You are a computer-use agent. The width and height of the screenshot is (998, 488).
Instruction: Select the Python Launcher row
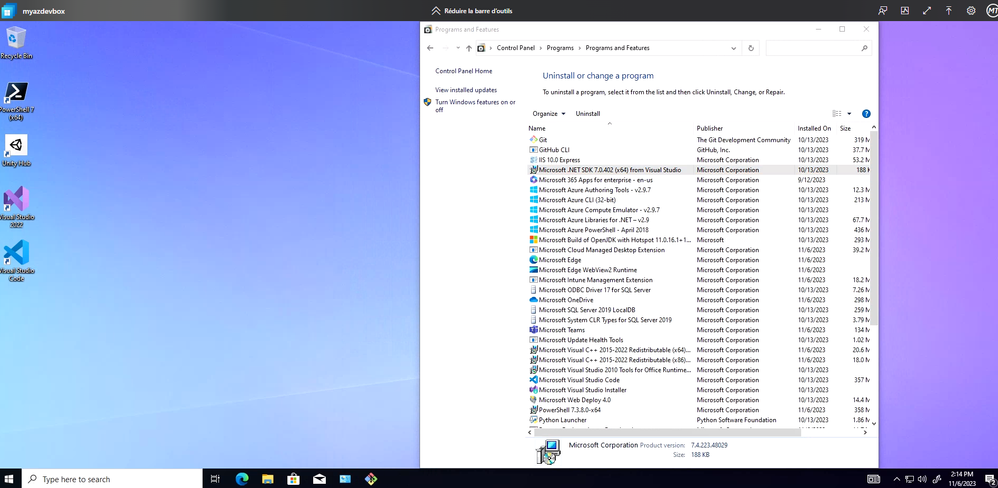[699, 420]
